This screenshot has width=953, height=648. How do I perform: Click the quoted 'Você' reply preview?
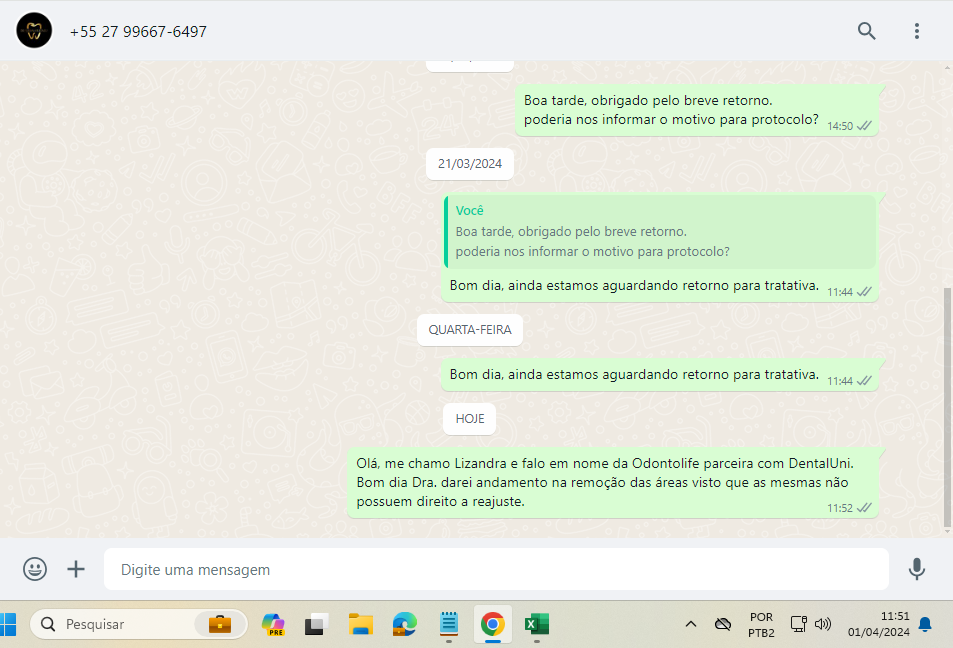pyautogui.click(x=660, y=232)
